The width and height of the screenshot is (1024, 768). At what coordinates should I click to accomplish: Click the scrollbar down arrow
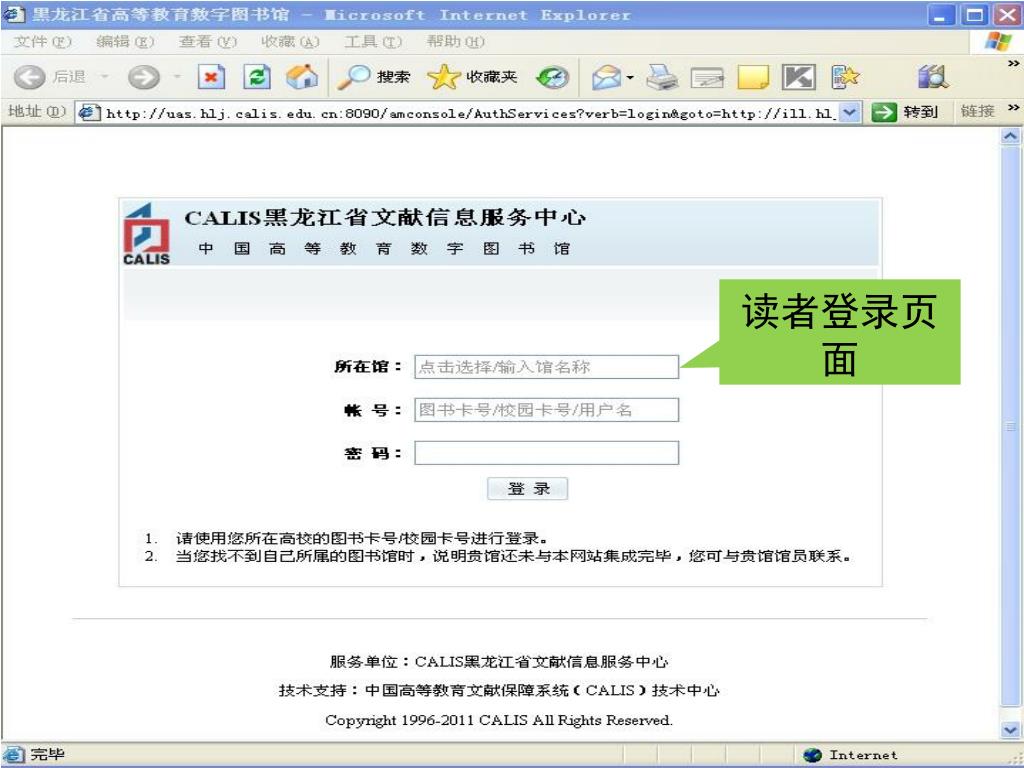[x=1010, y=729]
